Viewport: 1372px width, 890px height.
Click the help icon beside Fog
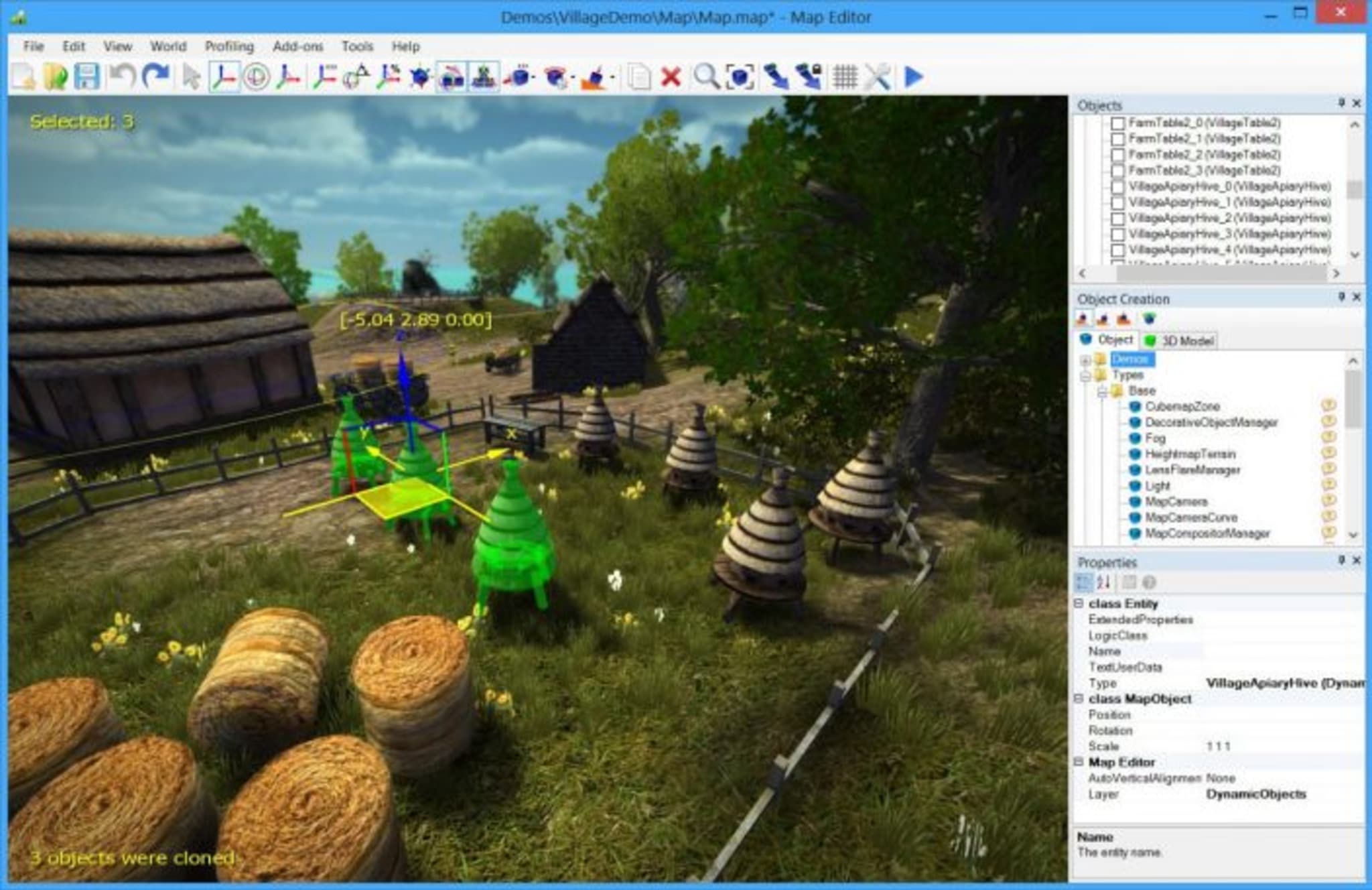tap(1328, 437)
